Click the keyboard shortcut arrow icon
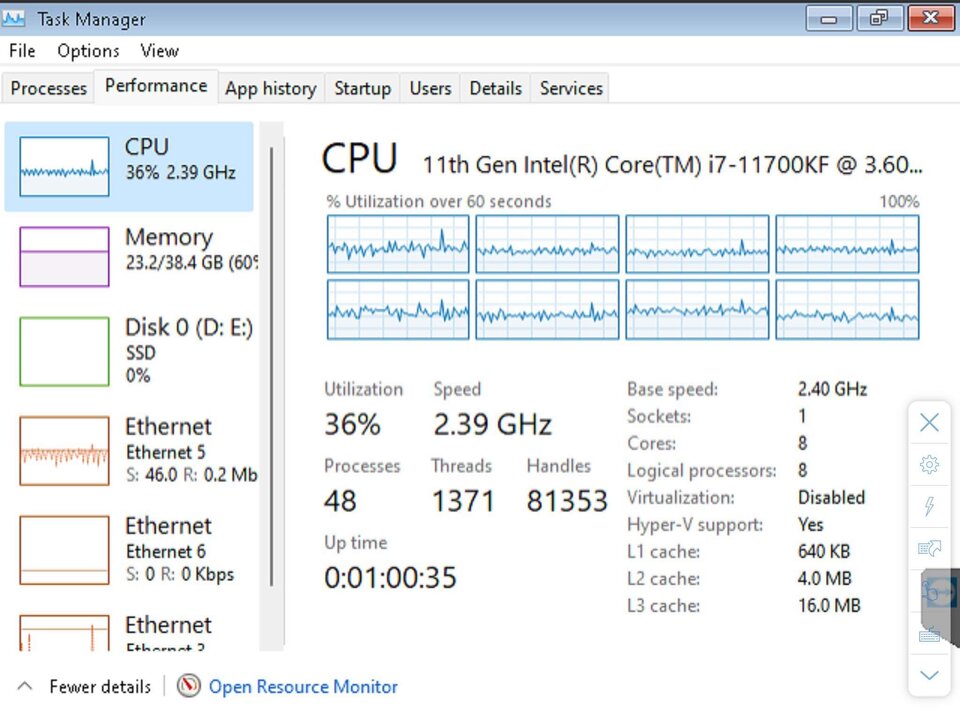 pos(929,548)
